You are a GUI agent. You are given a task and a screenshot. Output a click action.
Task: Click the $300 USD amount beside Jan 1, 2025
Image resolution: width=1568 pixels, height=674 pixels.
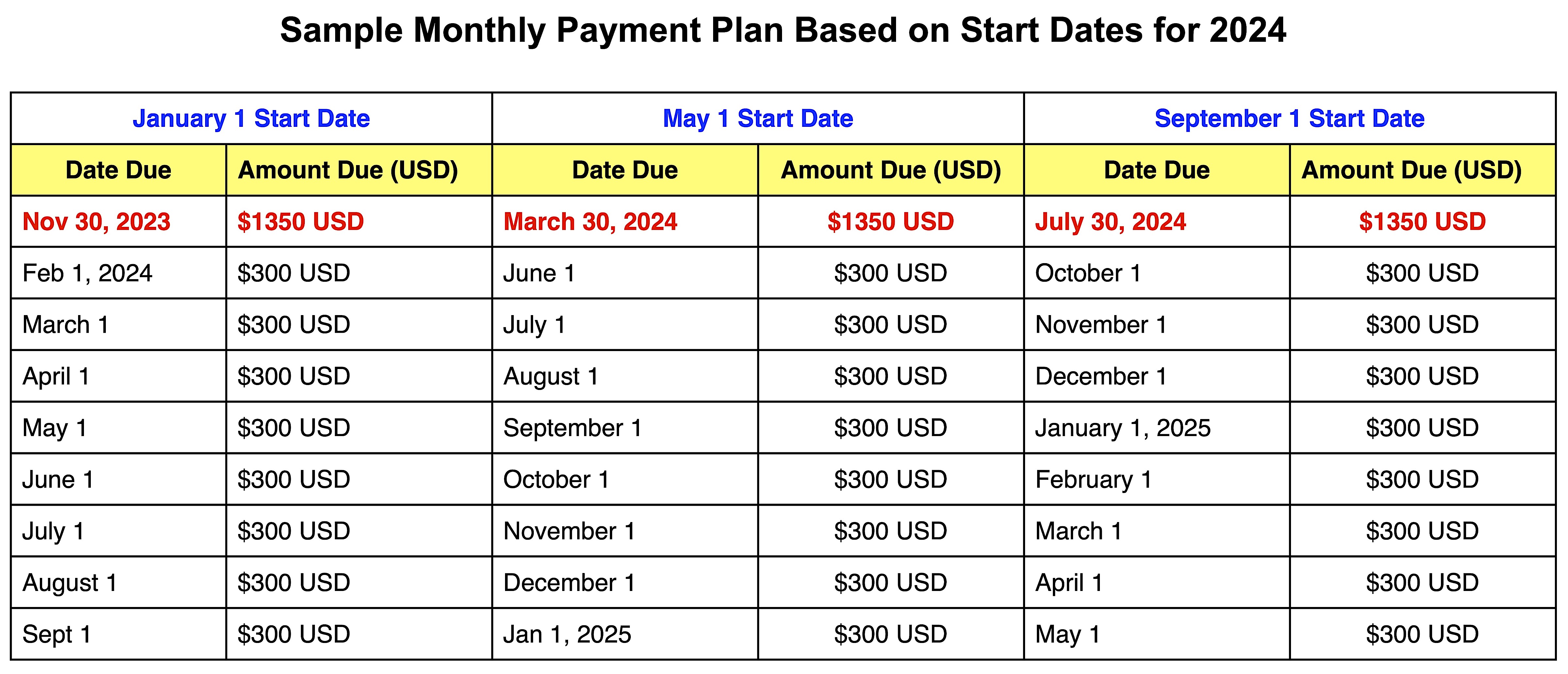point(890,634)
